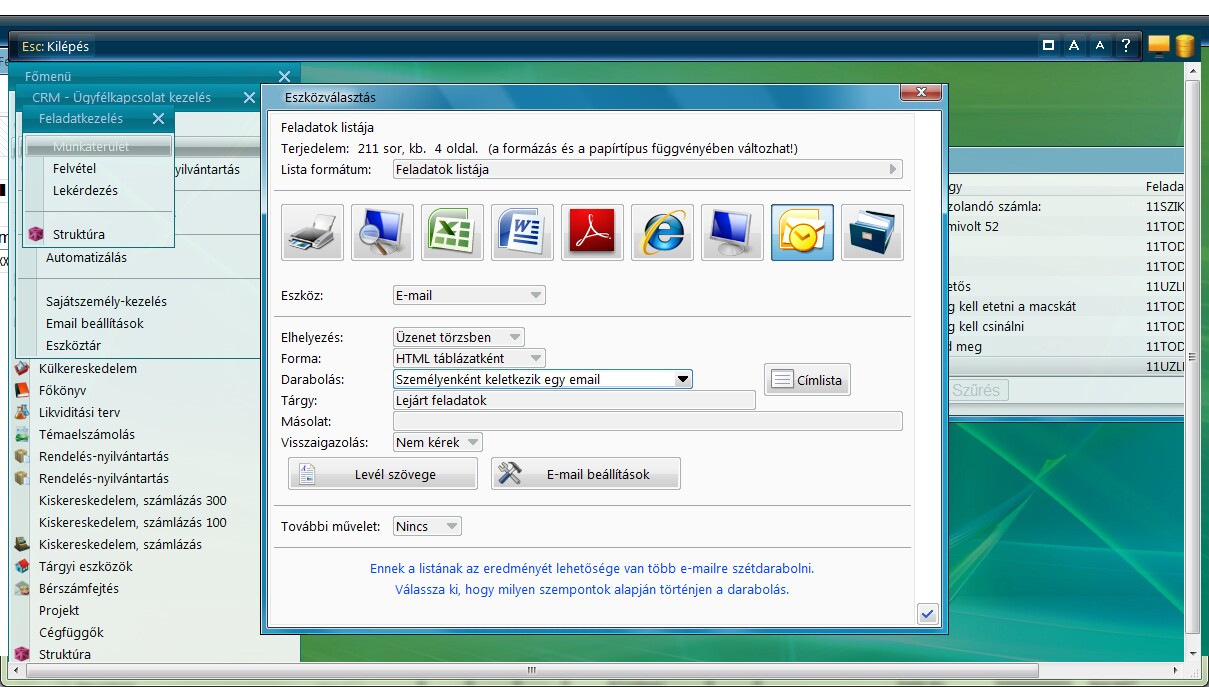Open the További művelet dropdown
Screen dimensions: 1209x687
[427, 526]
